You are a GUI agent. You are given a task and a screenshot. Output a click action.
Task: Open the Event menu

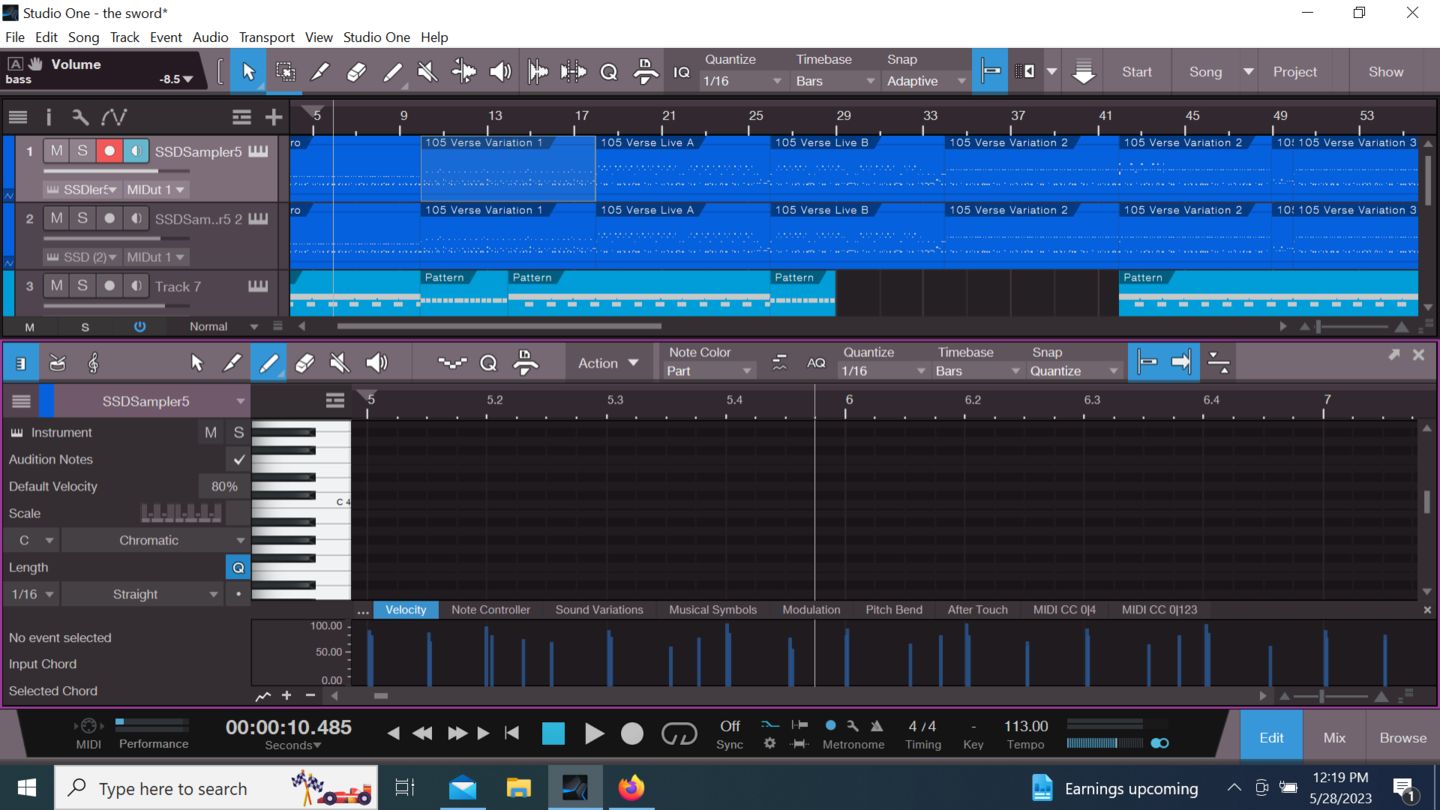coord(166,37)
